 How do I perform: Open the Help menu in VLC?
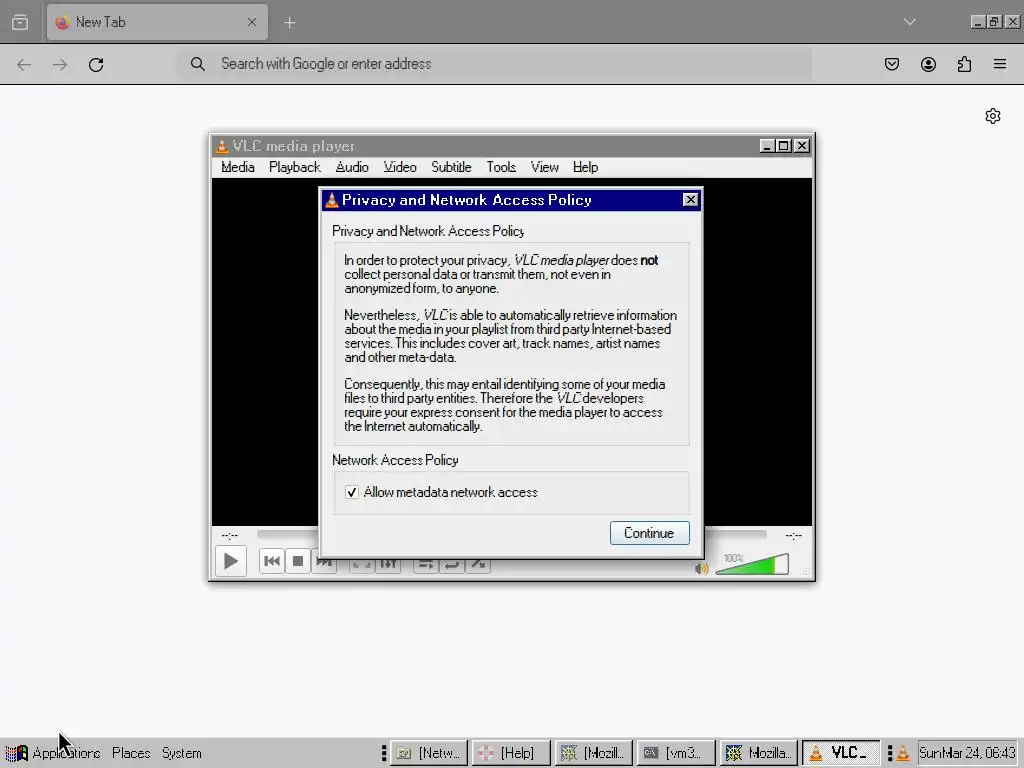click(x=585, y=167)
